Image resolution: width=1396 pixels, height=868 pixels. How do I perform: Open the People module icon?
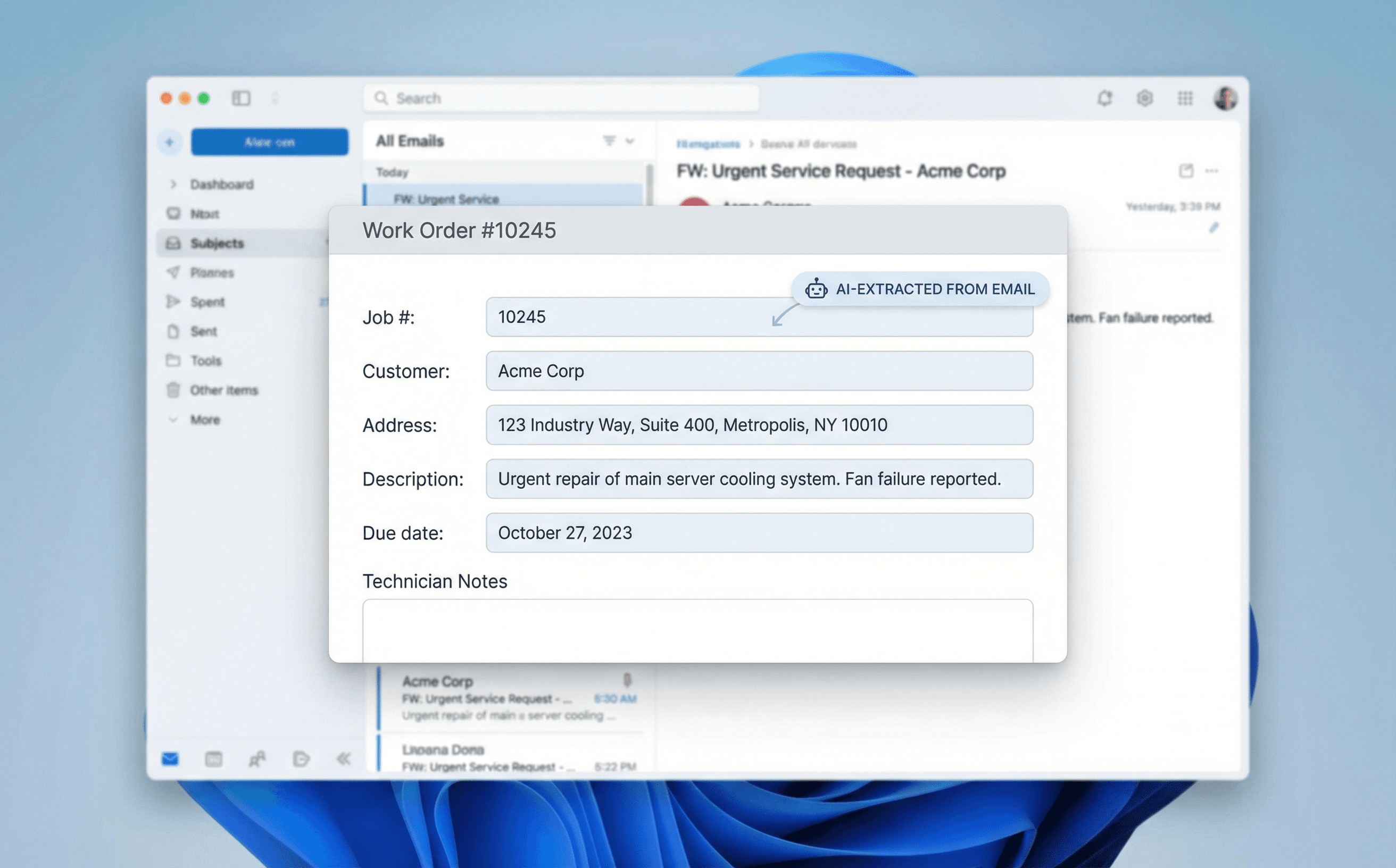[258, 759]
